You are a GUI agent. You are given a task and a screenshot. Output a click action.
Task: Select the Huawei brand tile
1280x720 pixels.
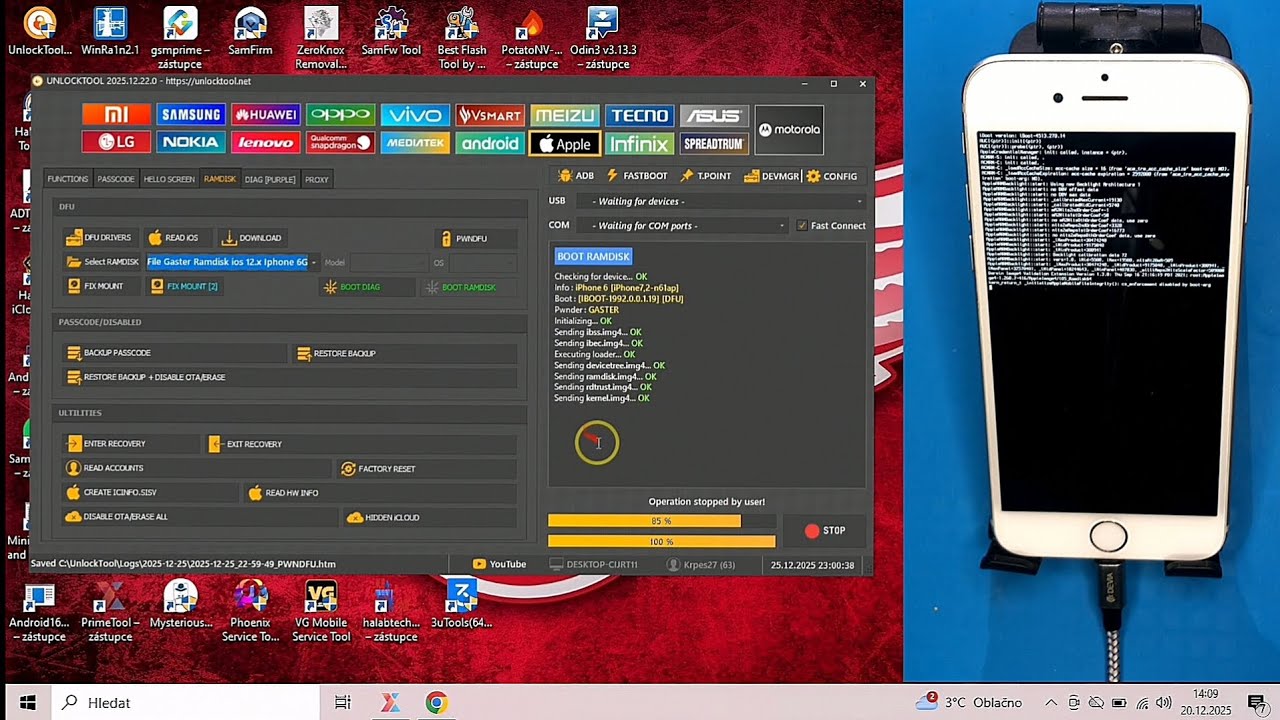265,115
